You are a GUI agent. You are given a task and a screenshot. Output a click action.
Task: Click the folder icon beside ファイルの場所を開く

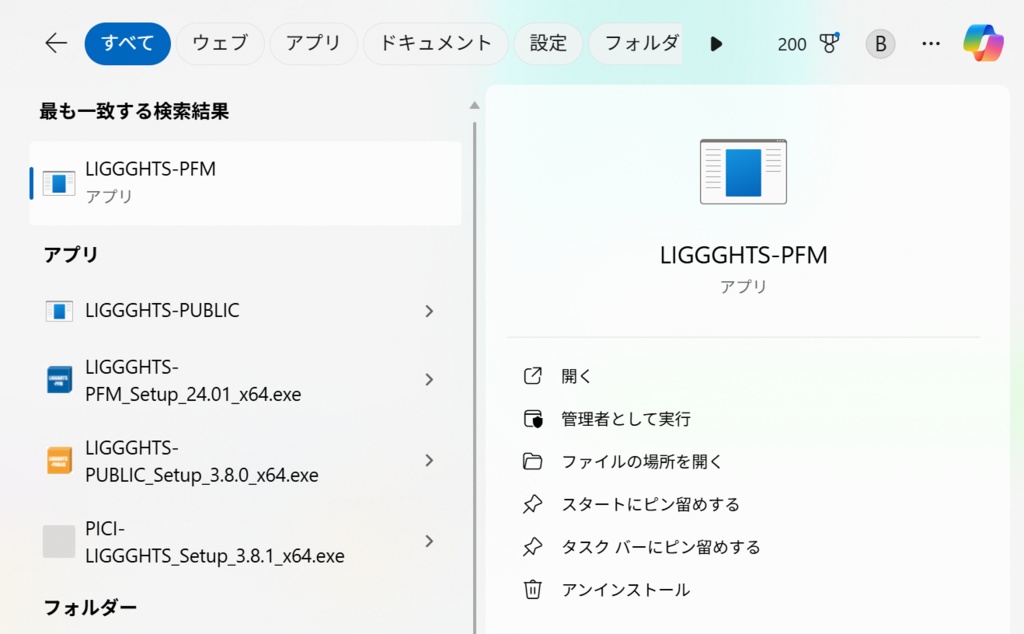tap(534, 461)
